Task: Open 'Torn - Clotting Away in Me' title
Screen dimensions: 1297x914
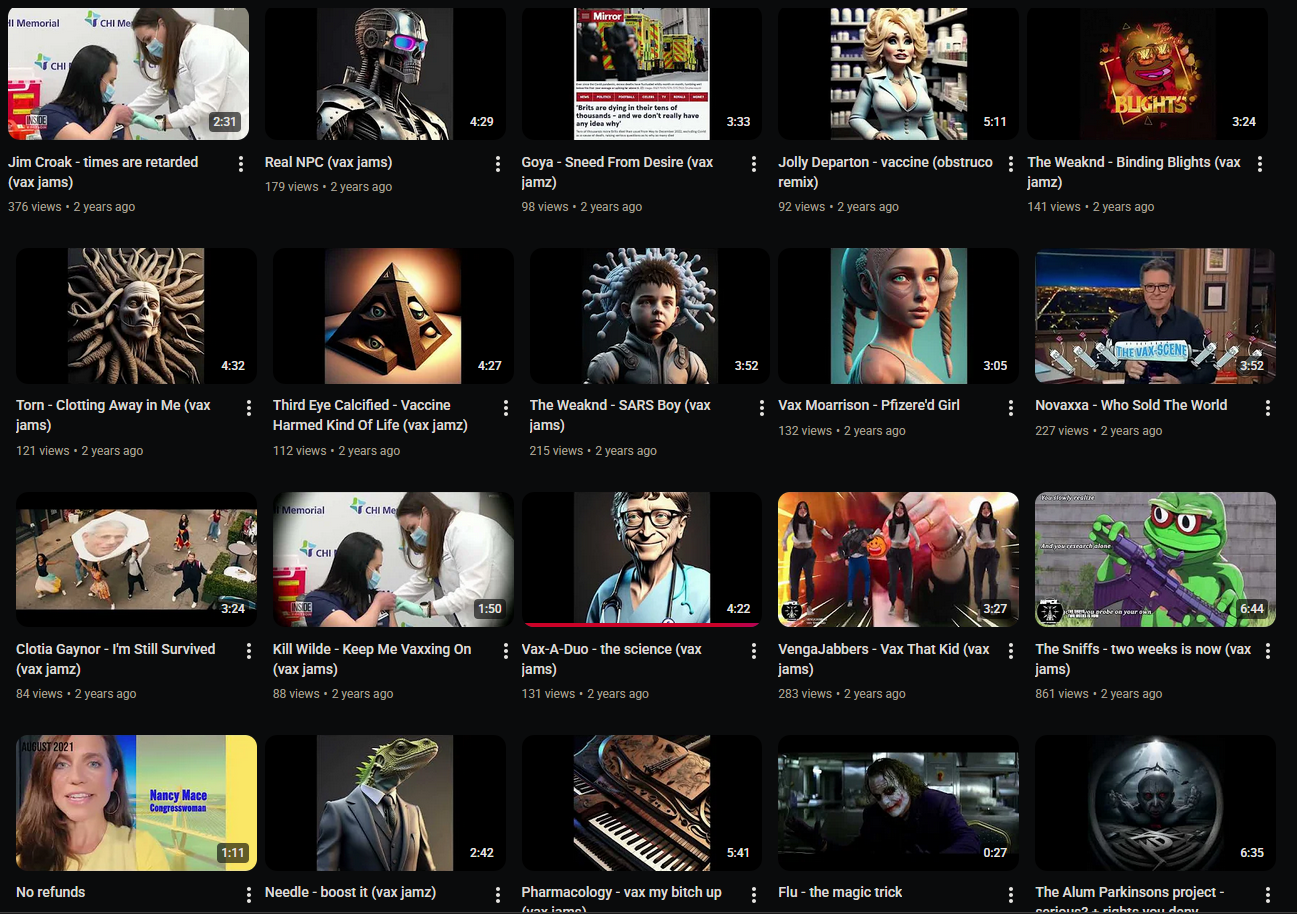Action: pyautogui.click(x=113, y=415)
